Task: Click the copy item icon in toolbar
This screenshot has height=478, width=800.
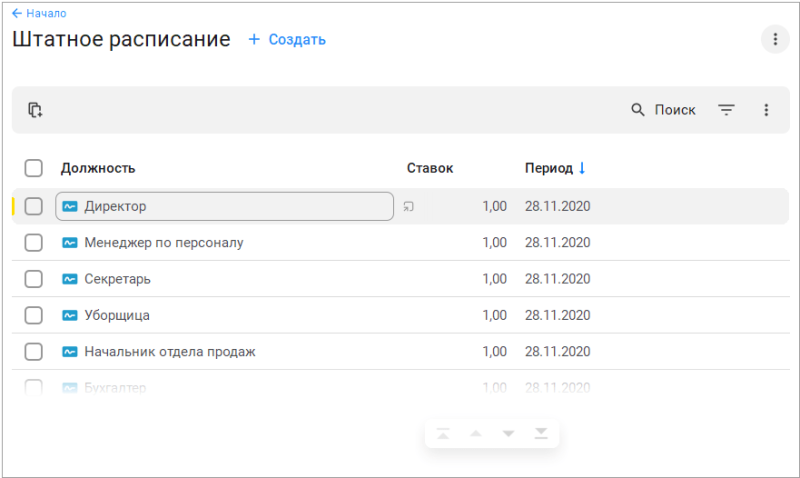Action: pos(35,110)
